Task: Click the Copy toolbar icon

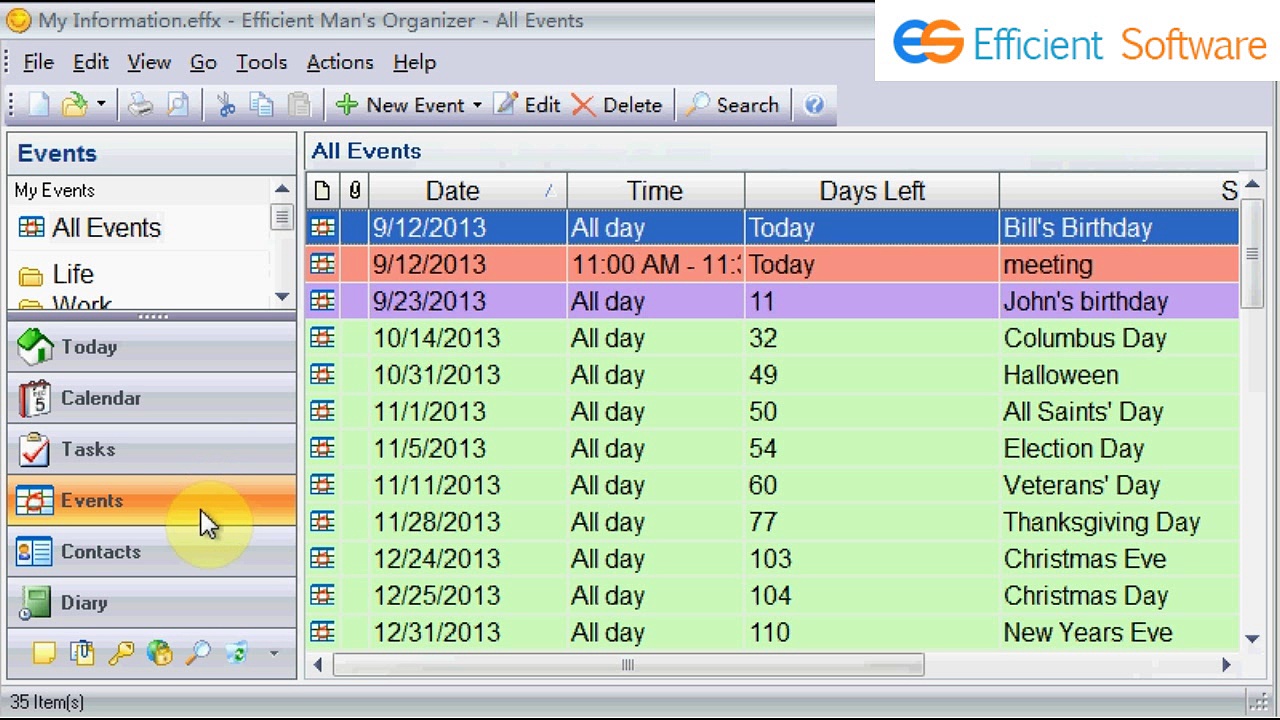Action: [x=262, y=105]
